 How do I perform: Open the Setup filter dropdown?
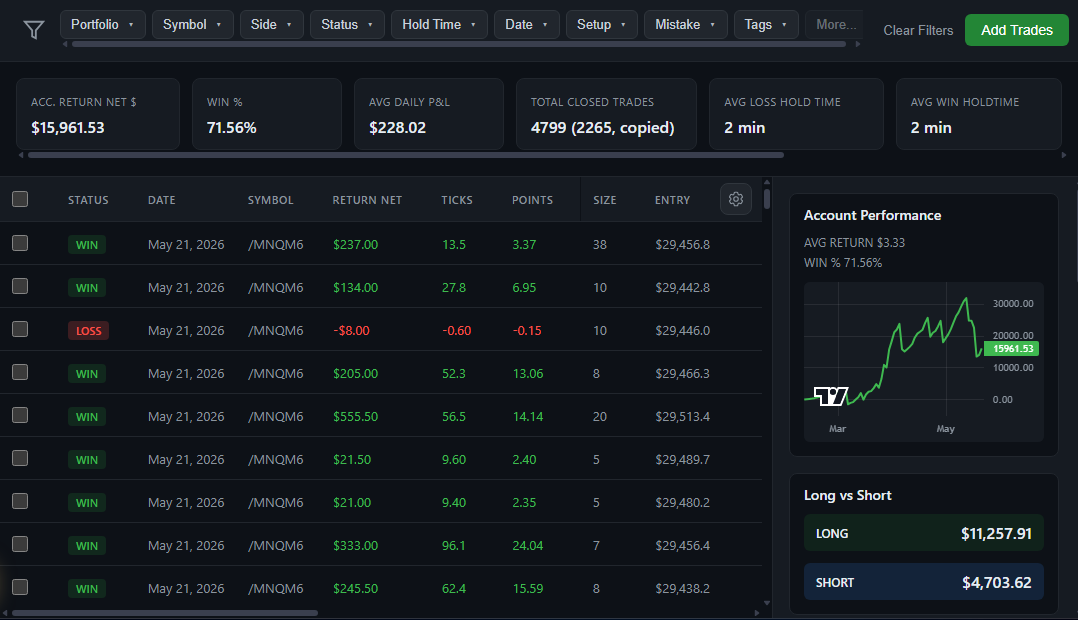coord(602,25)
